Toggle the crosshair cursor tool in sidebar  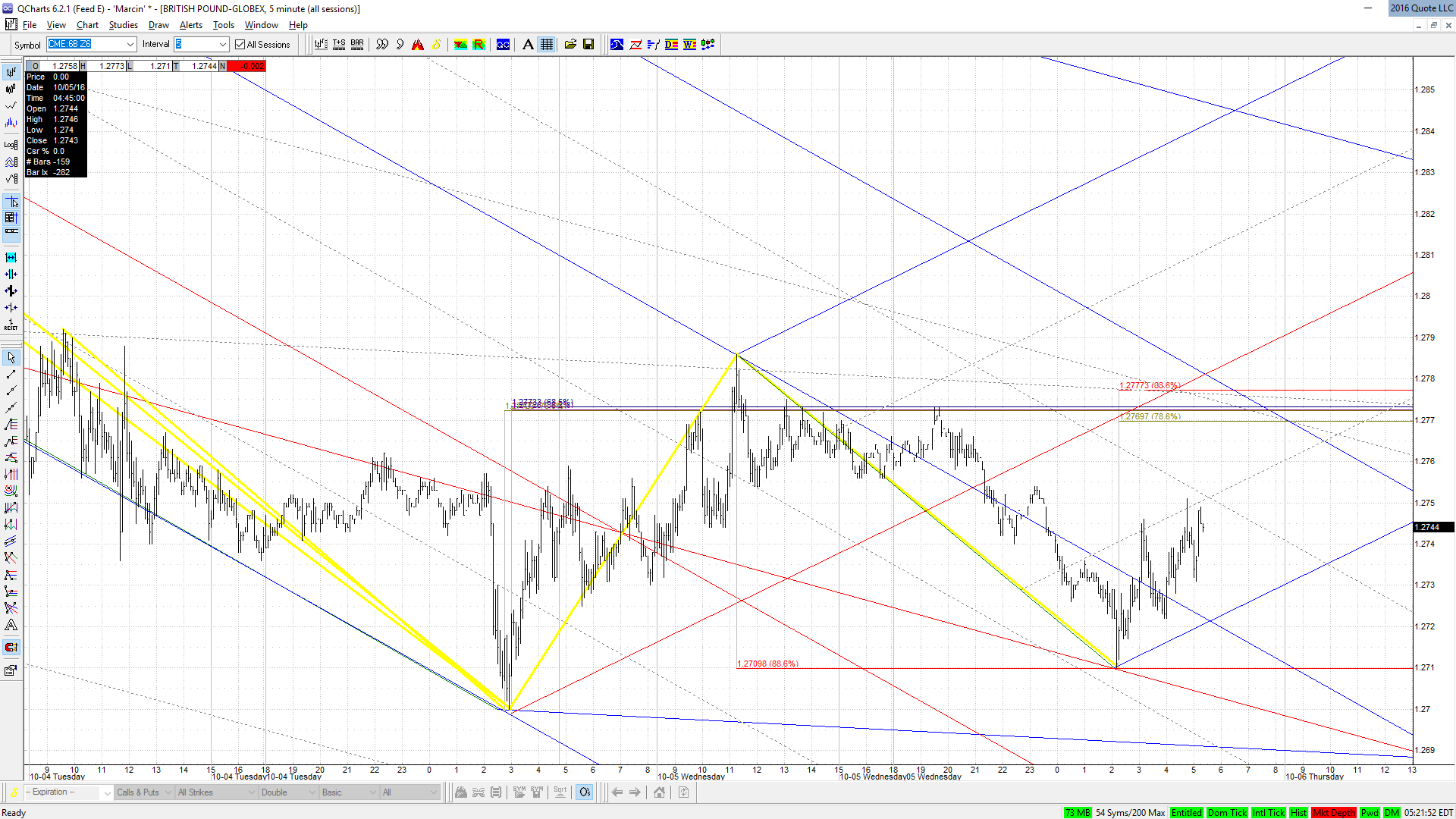11,202
